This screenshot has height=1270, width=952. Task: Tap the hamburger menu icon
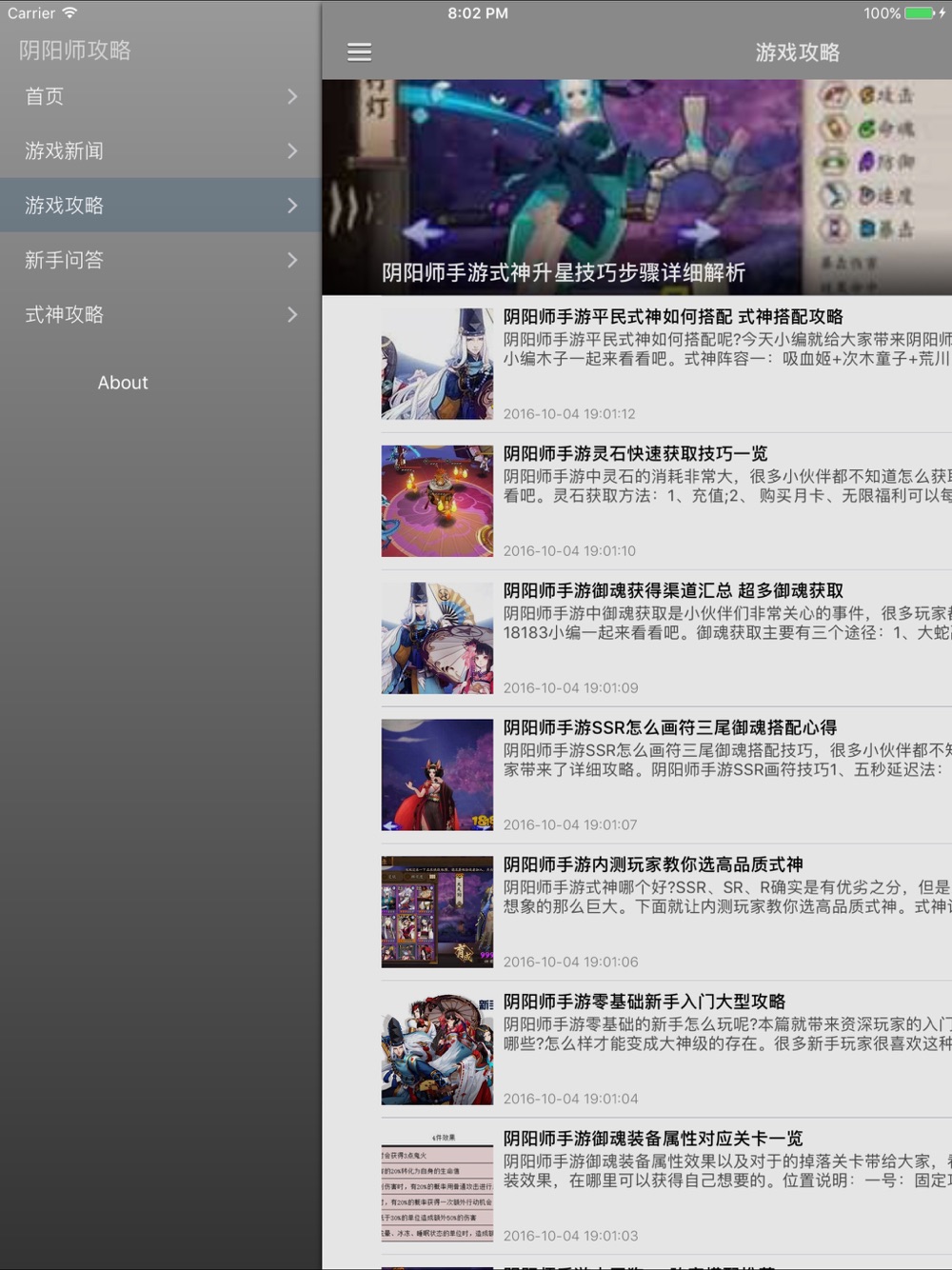pos(359,52)
